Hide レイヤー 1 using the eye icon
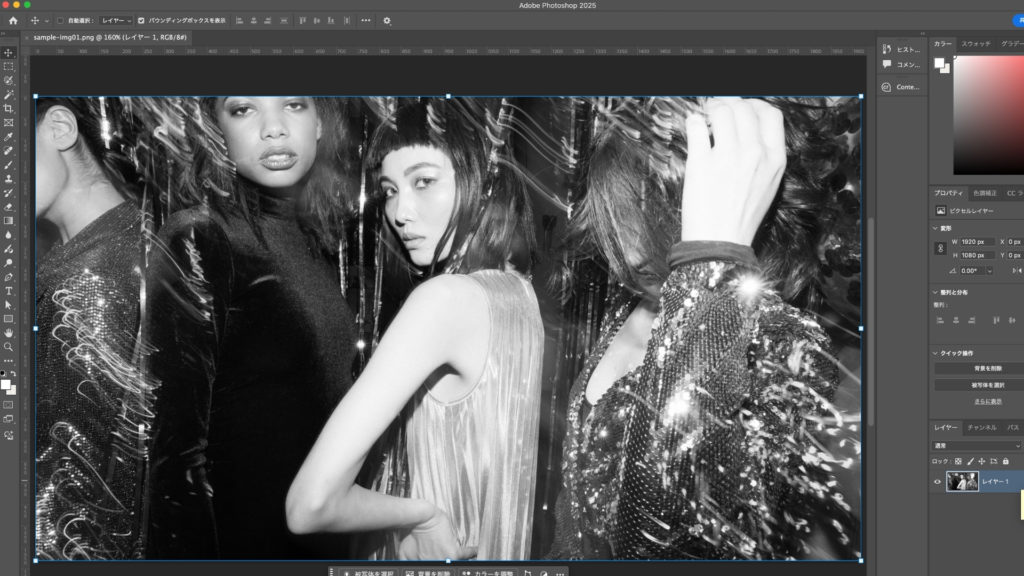Viewport: 1024px width, 576px height. tap(937, 482)
